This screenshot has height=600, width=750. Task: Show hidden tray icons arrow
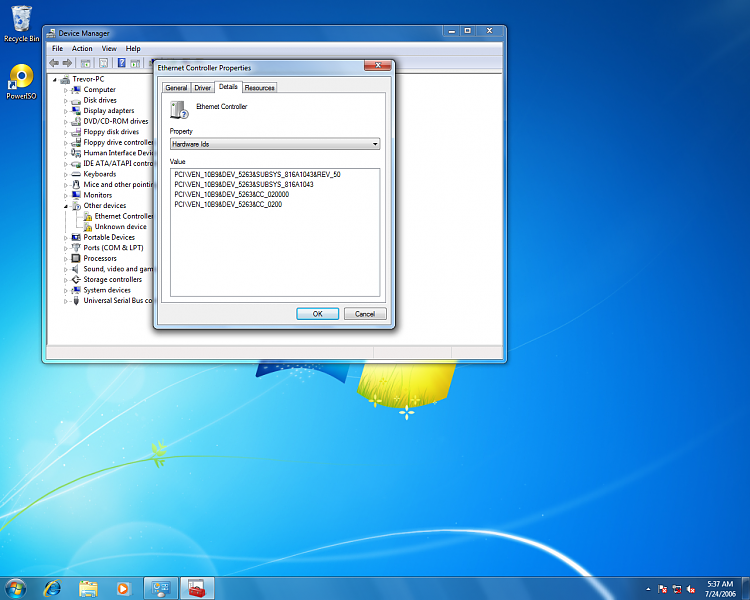tap(648, 589)
